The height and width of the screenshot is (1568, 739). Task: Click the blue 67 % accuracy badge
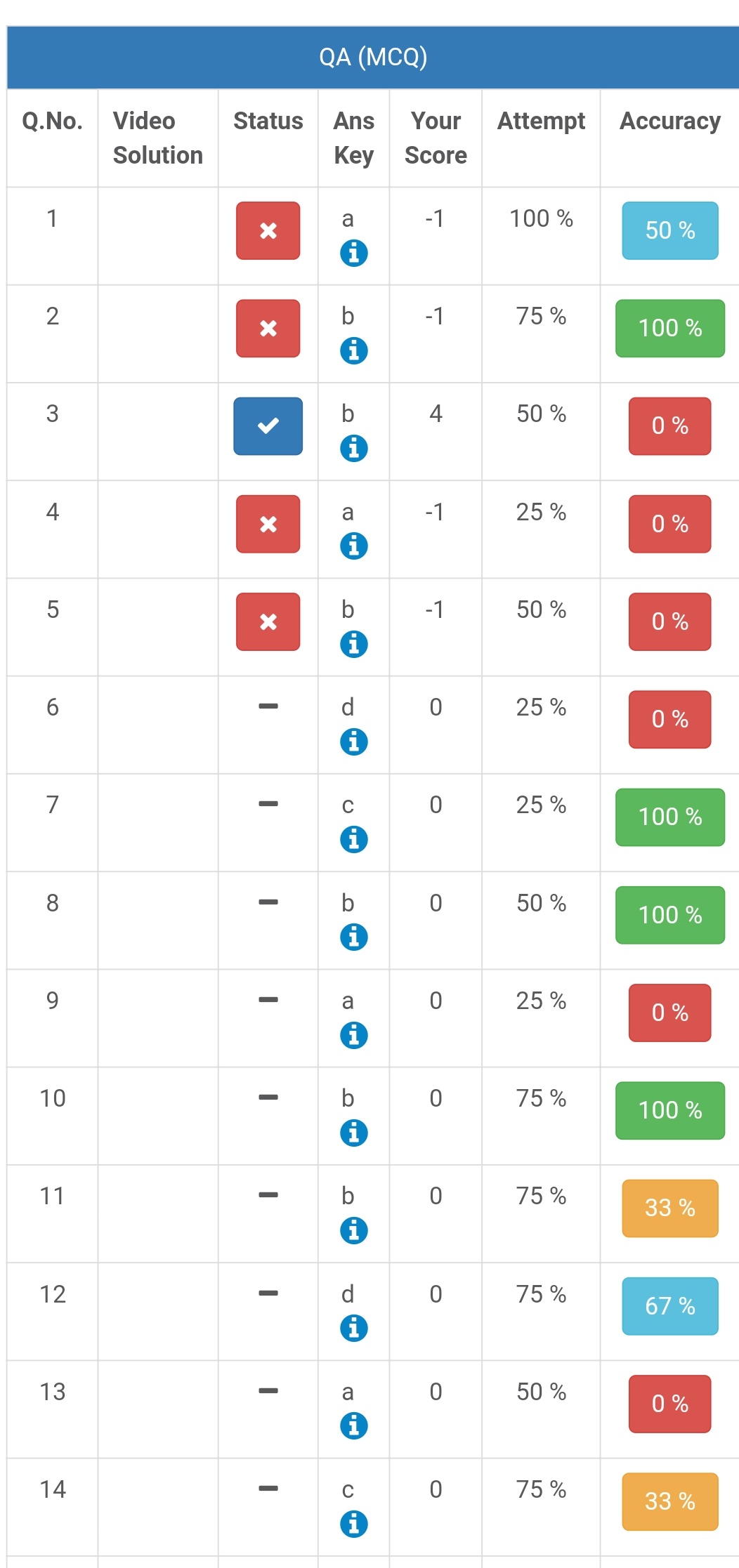[x=669, y=1306]
